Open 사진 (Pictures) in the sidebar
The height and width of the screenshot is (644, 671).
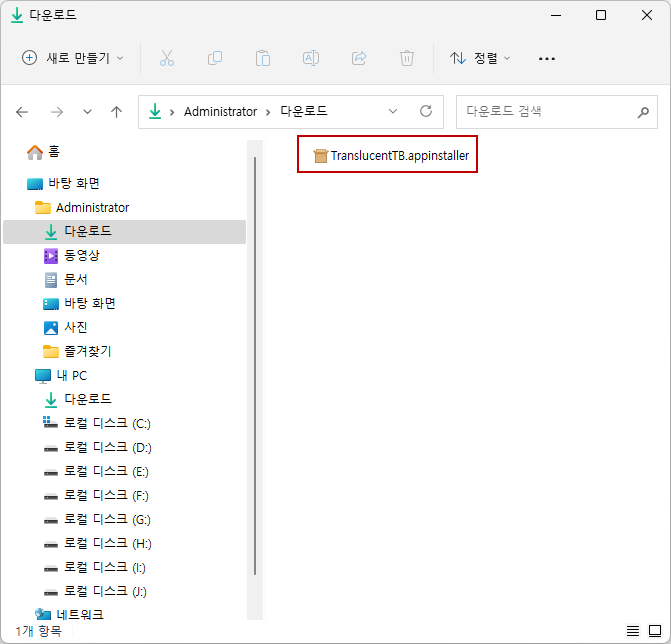[66, 328]
